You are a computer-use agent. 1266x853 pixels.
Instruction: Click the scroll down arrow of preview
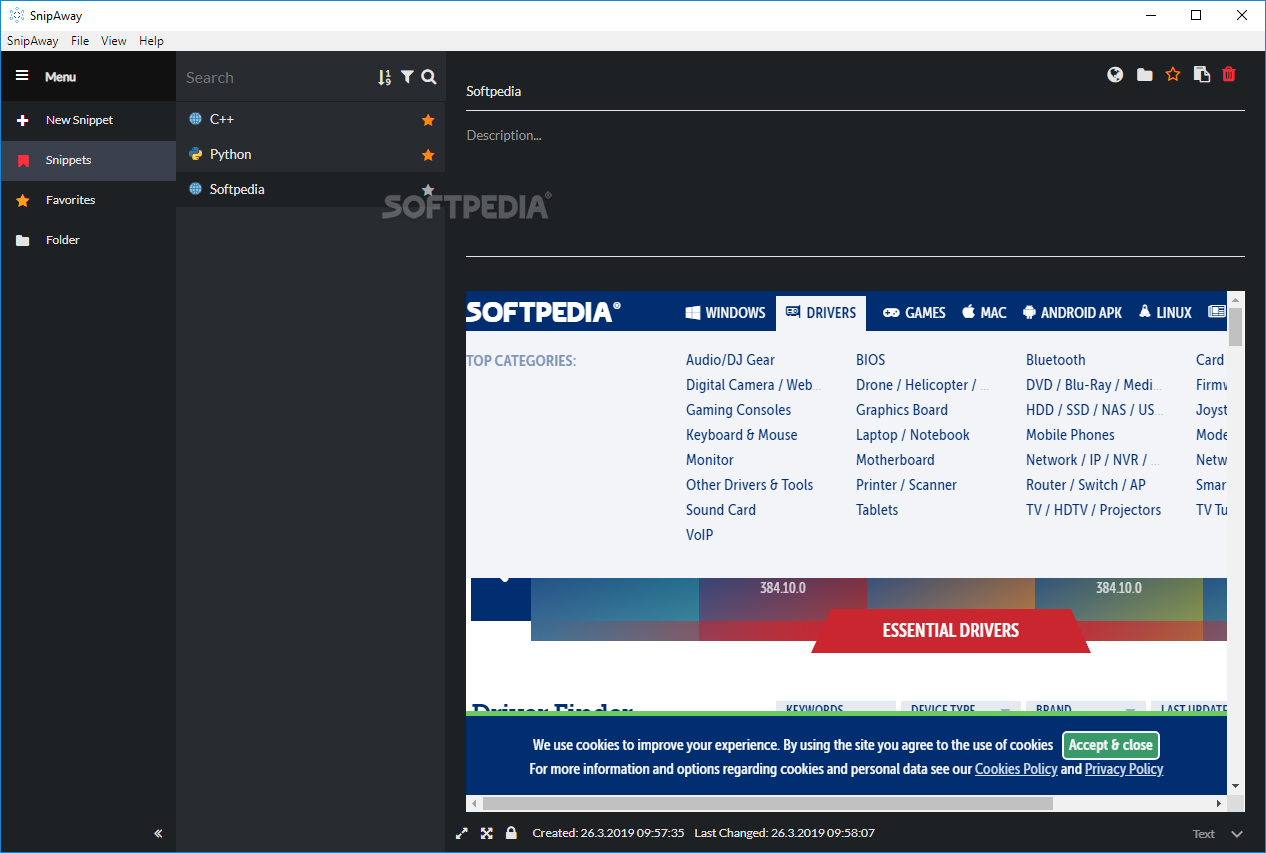pyautogui.click(x=1236, y=786)
